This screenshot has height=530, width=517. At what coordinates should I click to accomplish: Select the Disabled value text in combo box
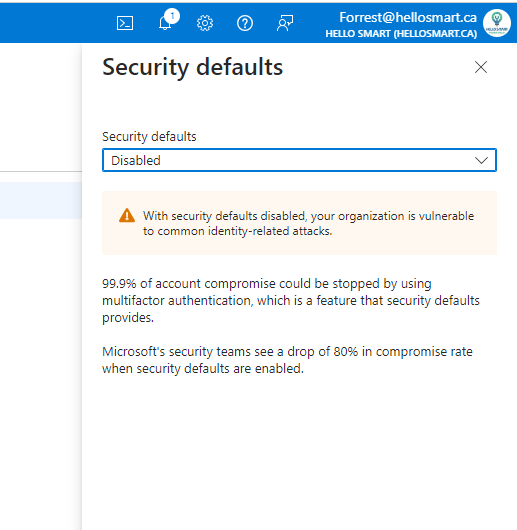tap(136, 161)
